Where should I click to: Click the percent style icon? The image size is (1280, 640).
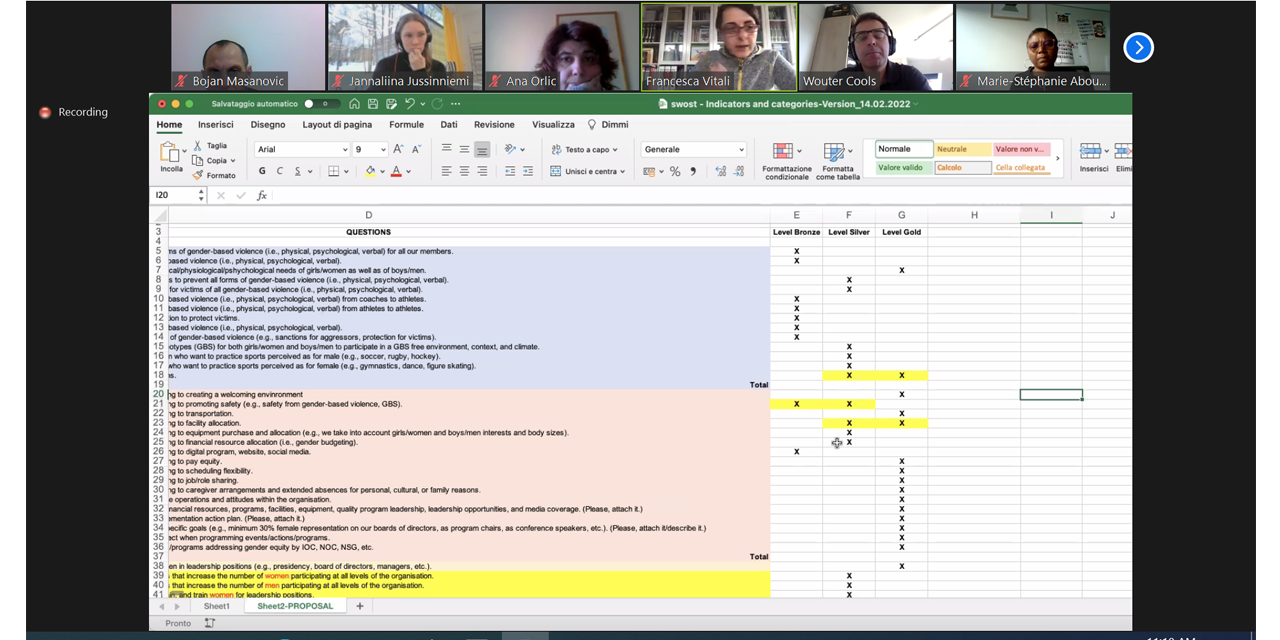click(x=675, y=172)
